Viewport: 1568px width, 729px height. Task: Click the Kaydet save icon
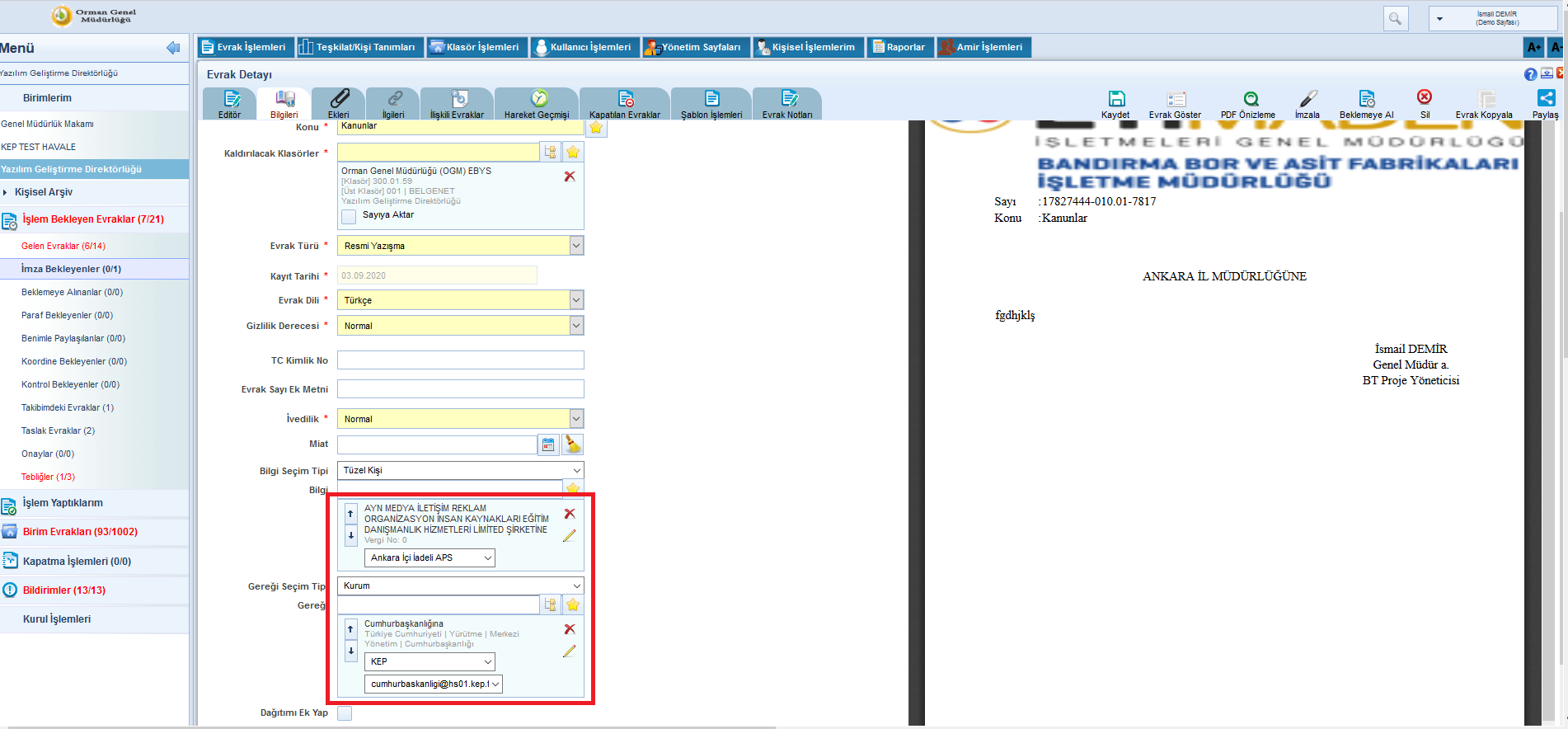click(x=1115, y=99)
